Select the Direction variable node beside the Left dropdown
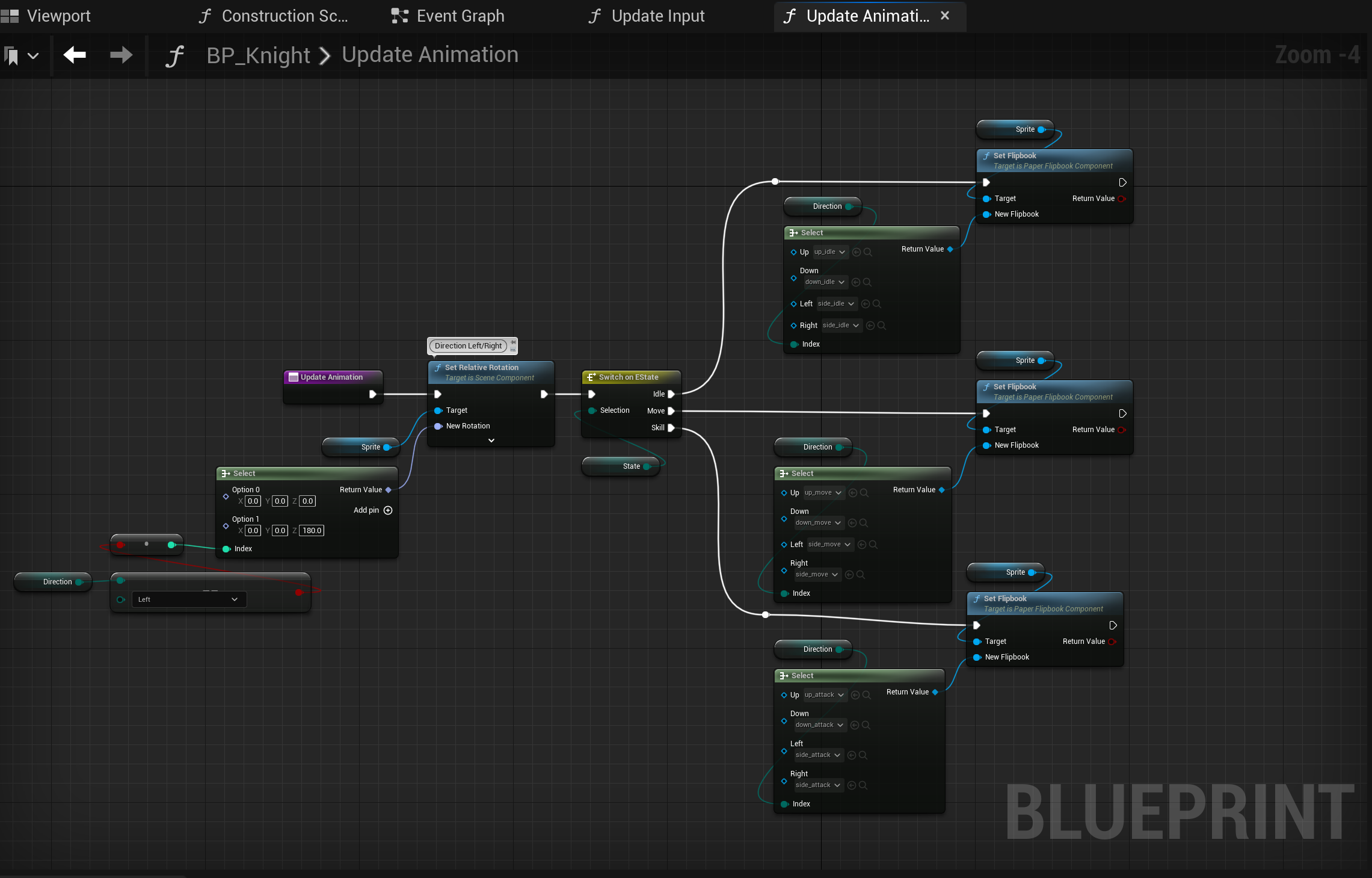1372x878 pixels. [x=53, y=582]
